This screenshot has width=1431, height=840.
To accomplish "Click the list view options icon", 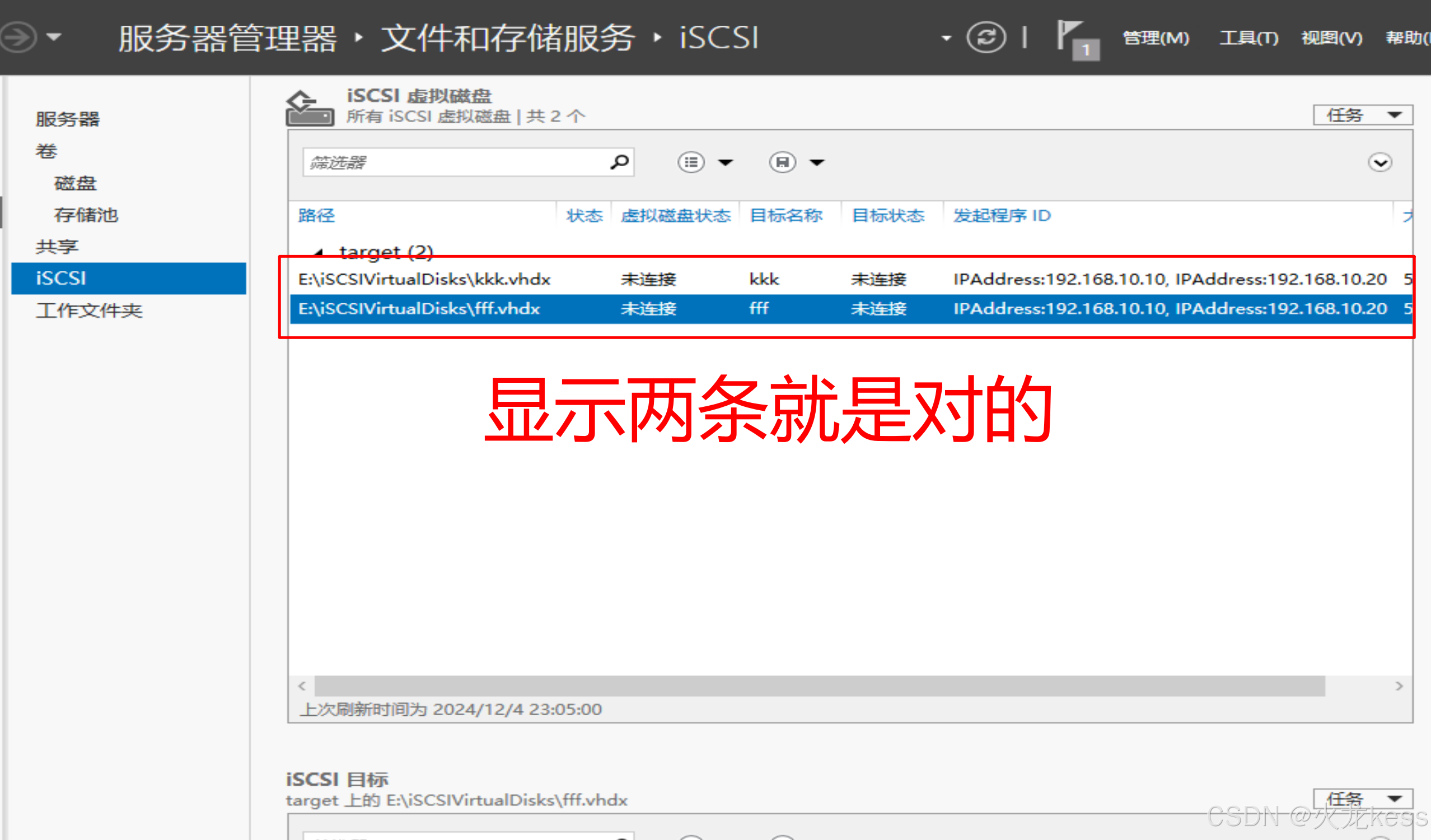I will tap(690, 162).
